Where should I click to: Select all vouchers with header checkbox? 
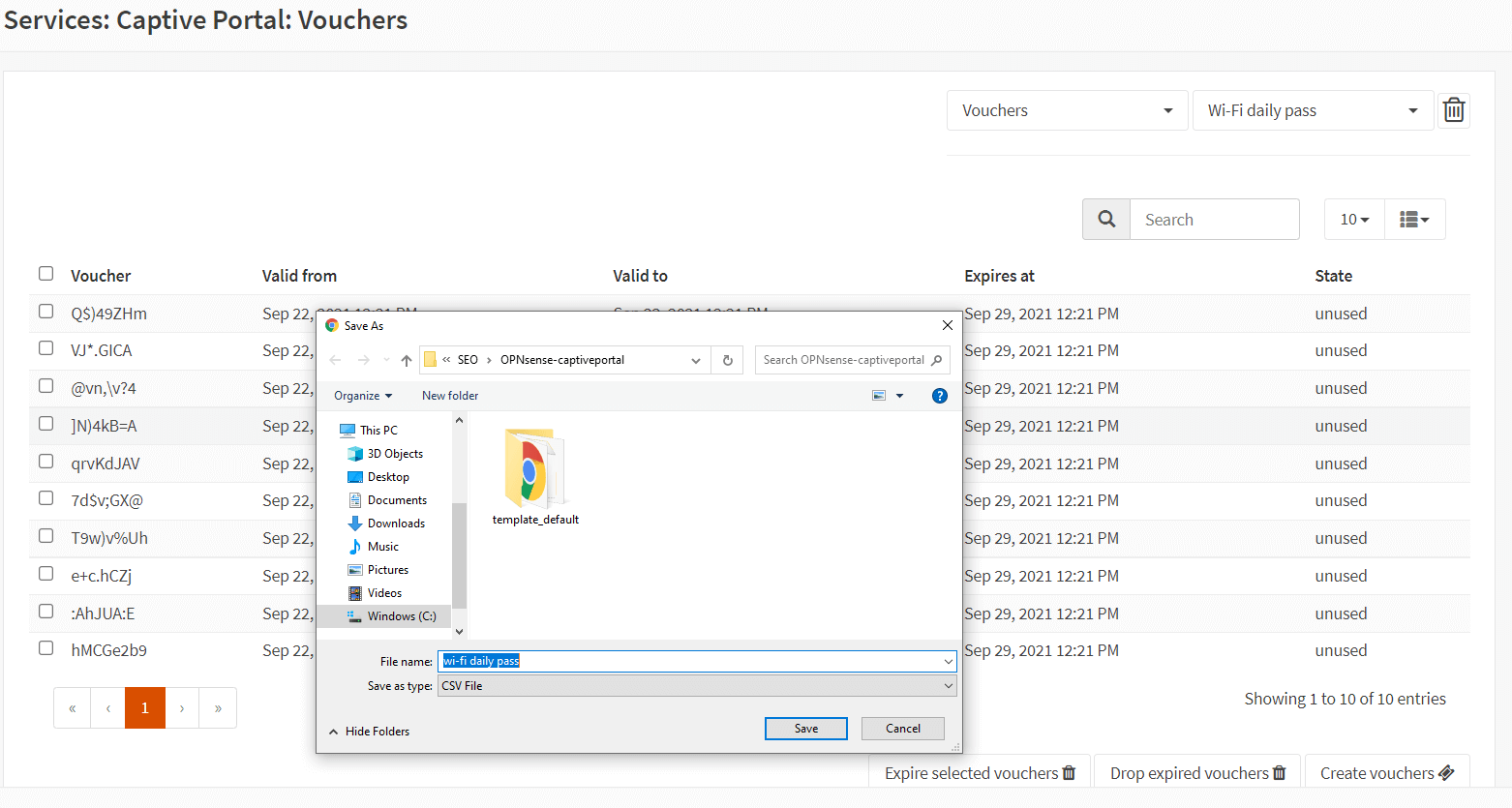45,274
